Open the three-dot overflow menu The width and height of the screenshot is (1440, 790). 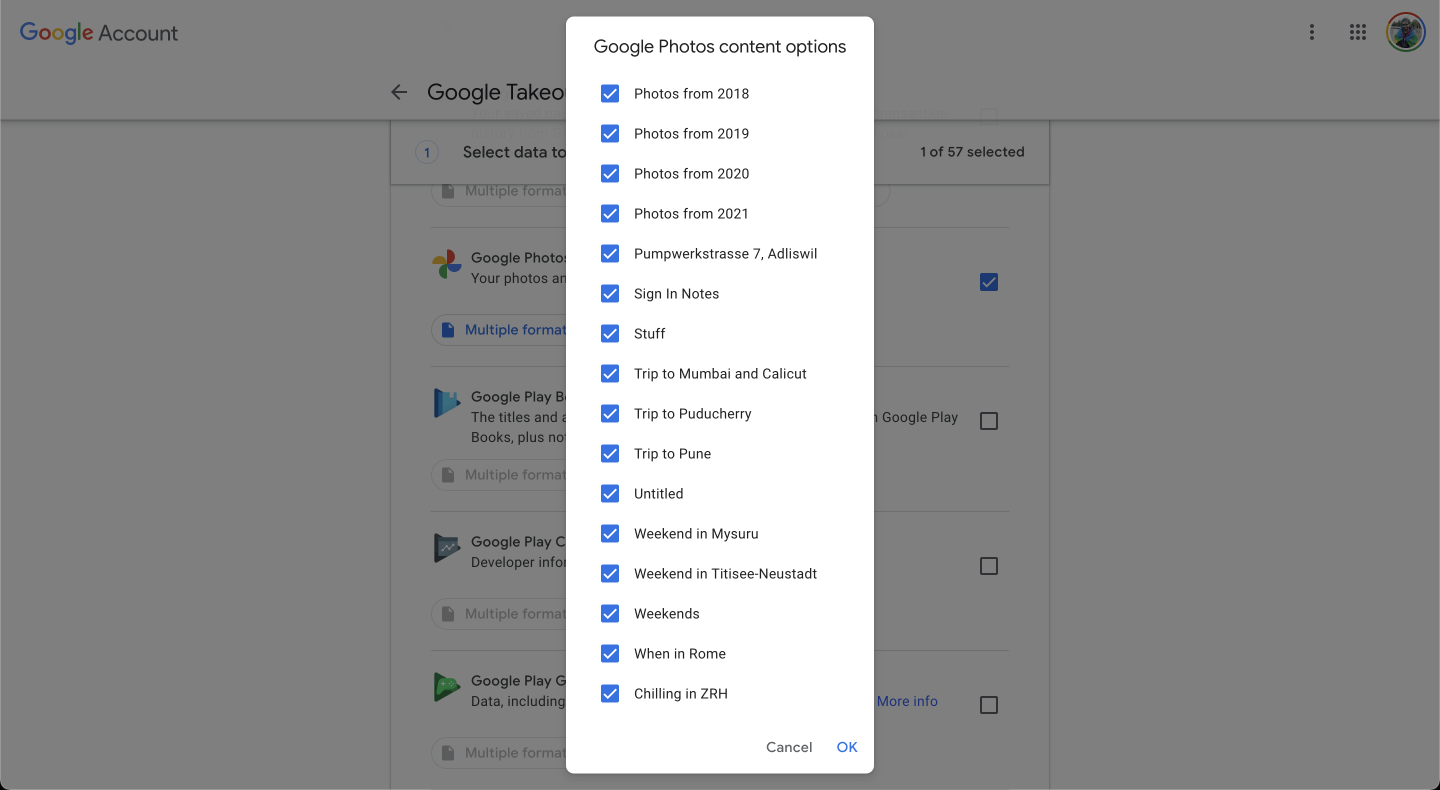coord(1311,31)
